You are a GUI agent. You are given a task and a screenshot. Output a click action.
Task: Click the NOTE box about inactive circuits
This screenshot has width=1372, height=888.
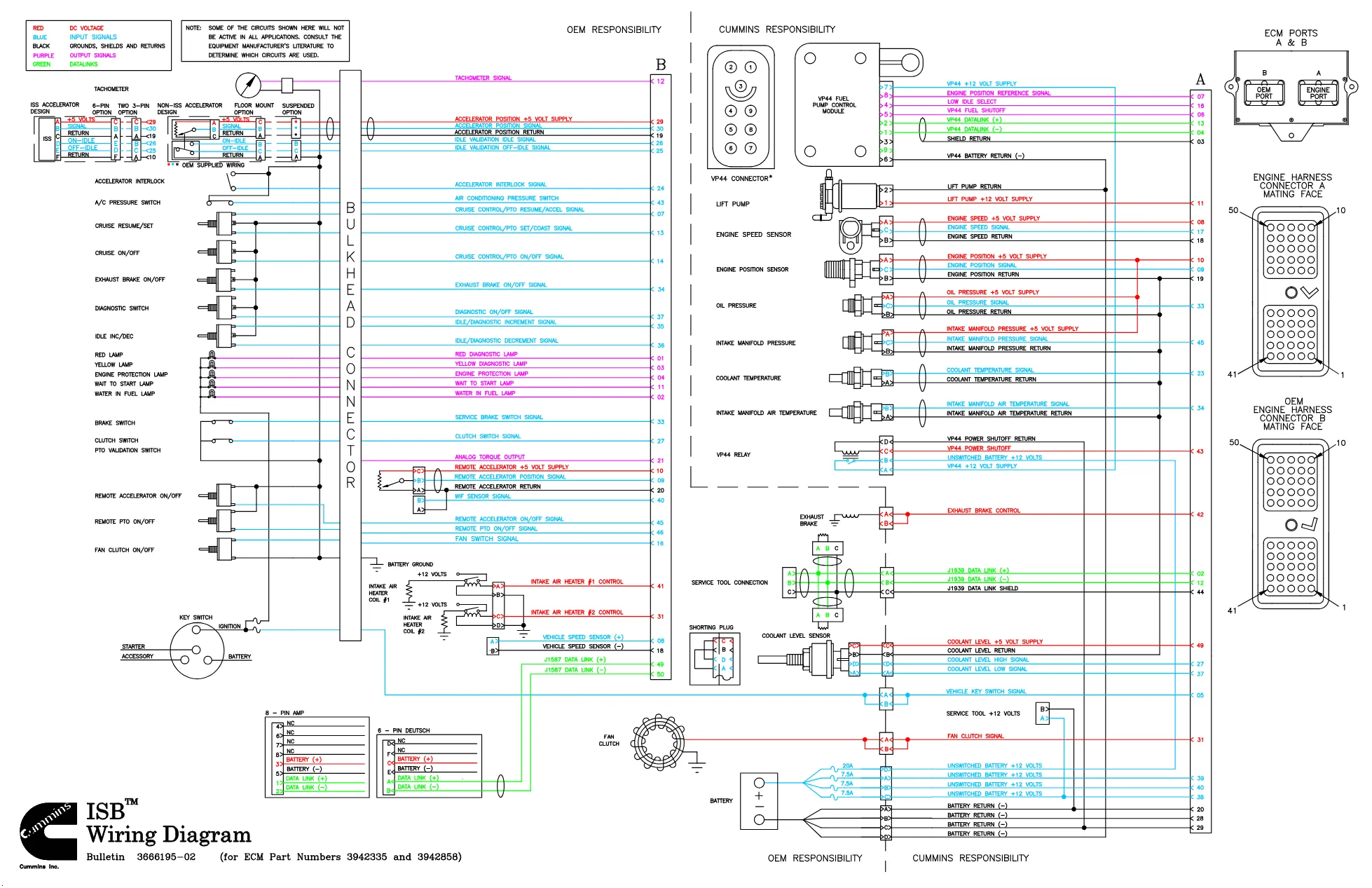266,41
